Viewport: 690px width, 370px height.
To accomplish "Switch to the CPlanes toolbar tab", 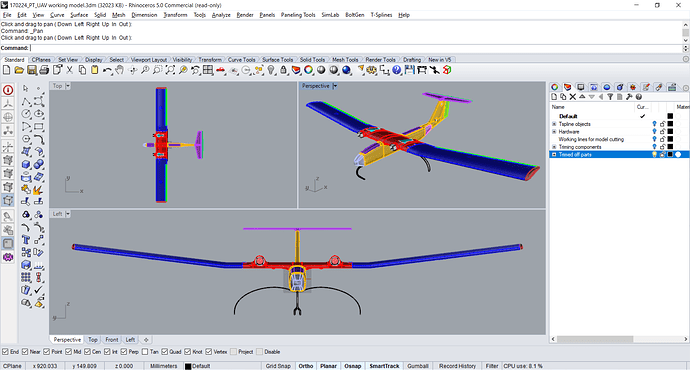I will tap(41, 59).
